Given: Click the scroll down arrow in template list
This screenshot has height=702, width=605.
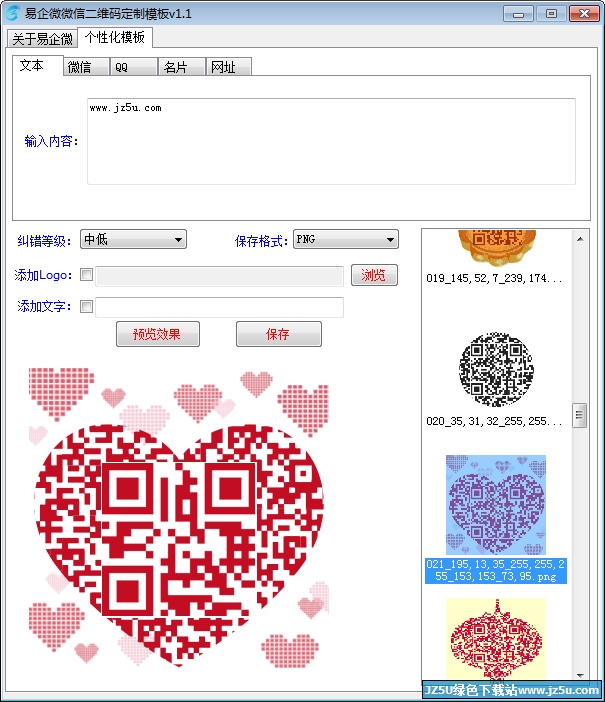Looking at the screenshot, I should point(580,675).
